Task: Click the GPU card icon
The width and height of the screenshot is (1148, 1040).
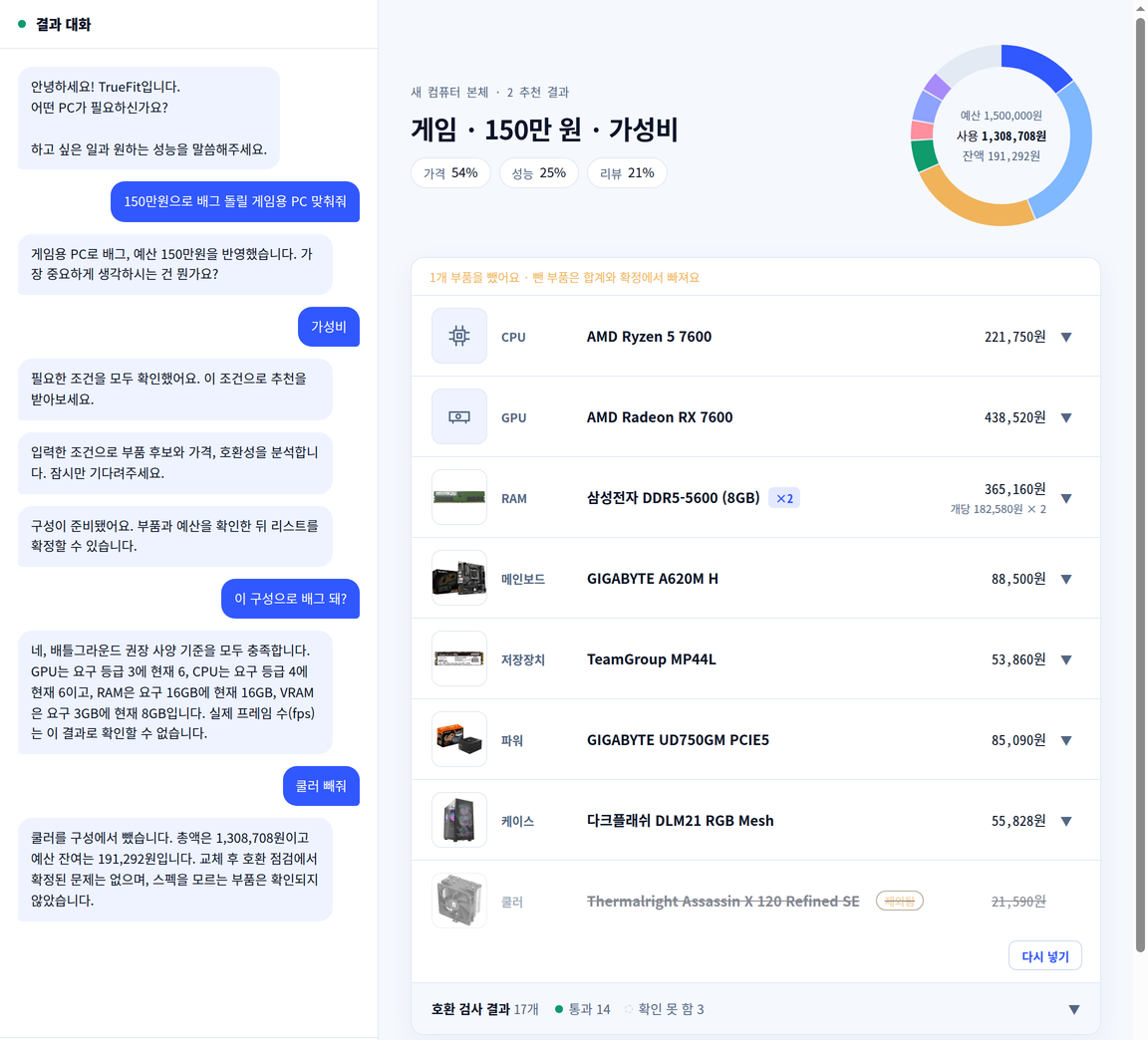Action: tap(459, 416)
